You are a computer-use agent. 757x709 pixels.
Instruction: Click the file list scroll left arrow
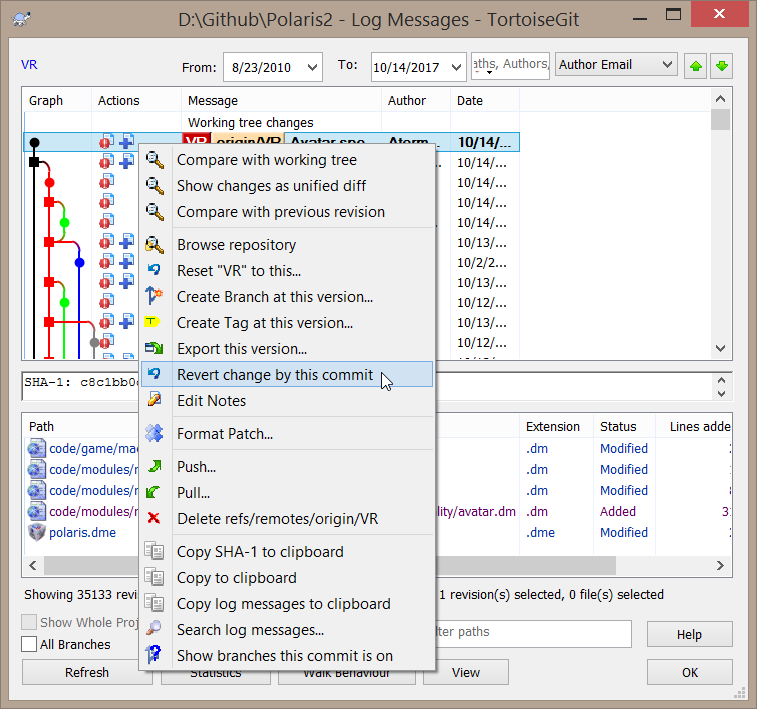[33, 566]
